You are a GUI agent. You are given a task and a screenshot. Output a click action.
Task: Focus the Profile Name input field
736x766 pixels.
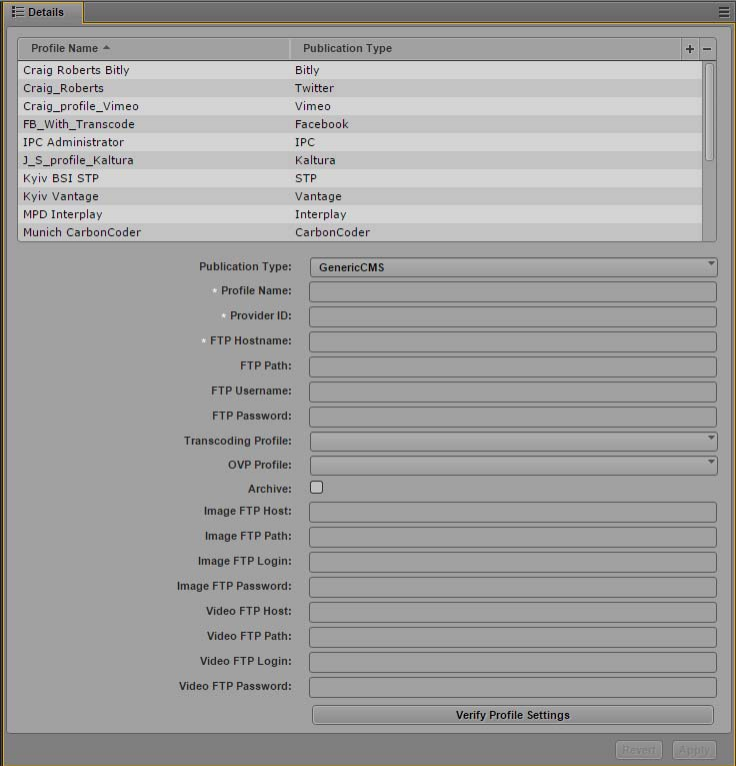point(513,292)
